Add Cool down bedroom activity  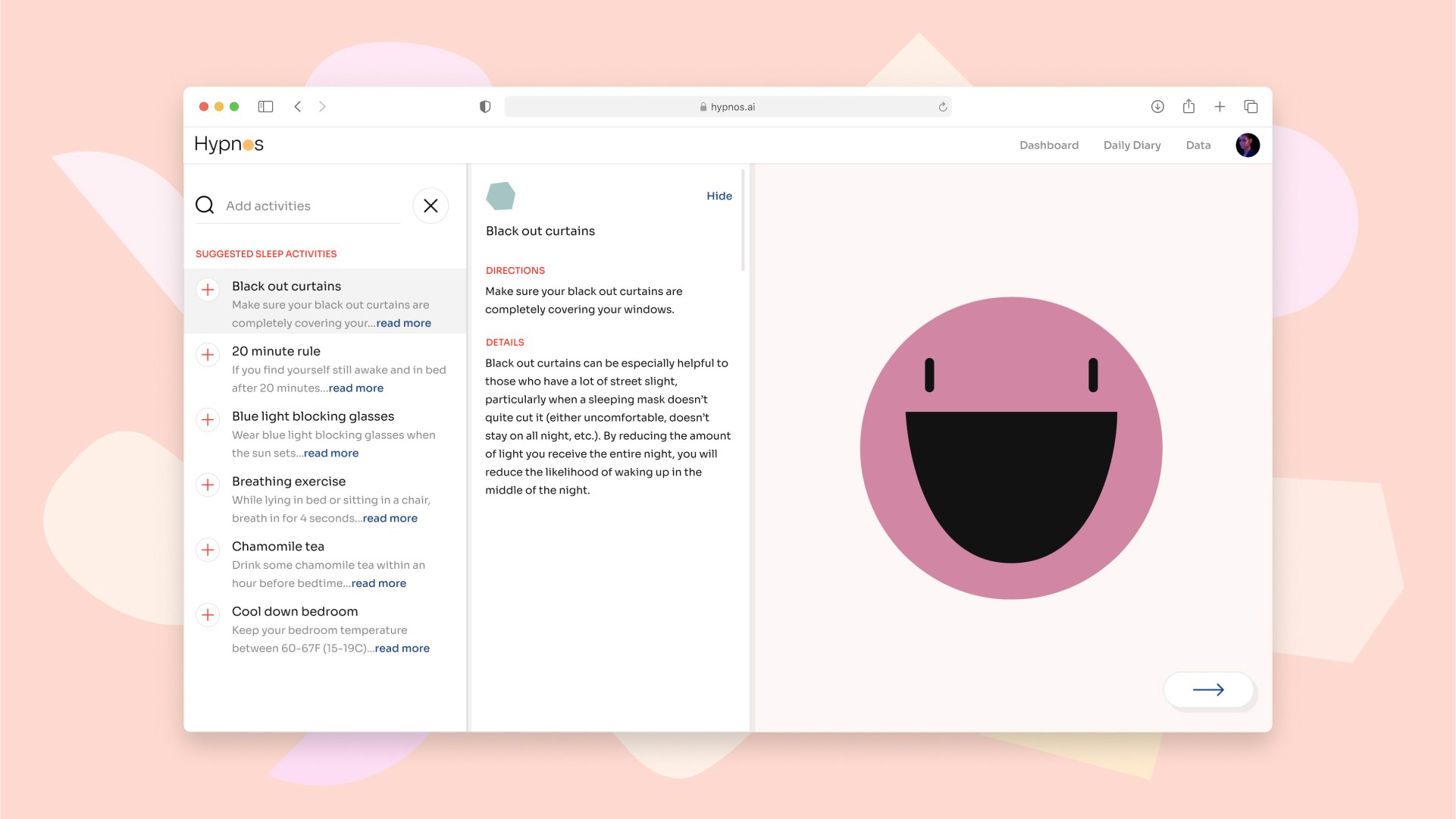pos(208,615)
